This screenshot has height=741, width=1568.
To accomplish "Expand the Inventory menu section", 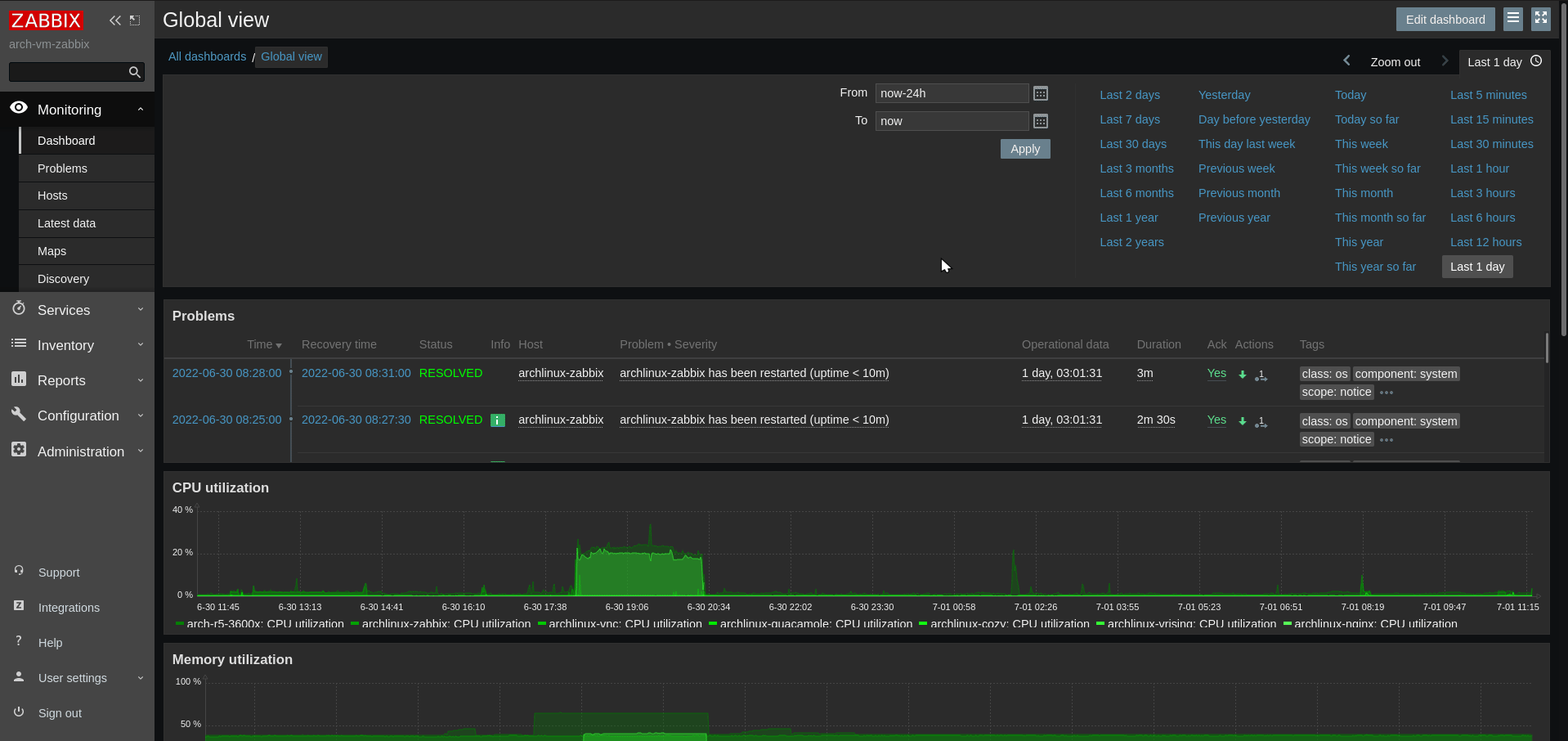I will click(141, 344).
